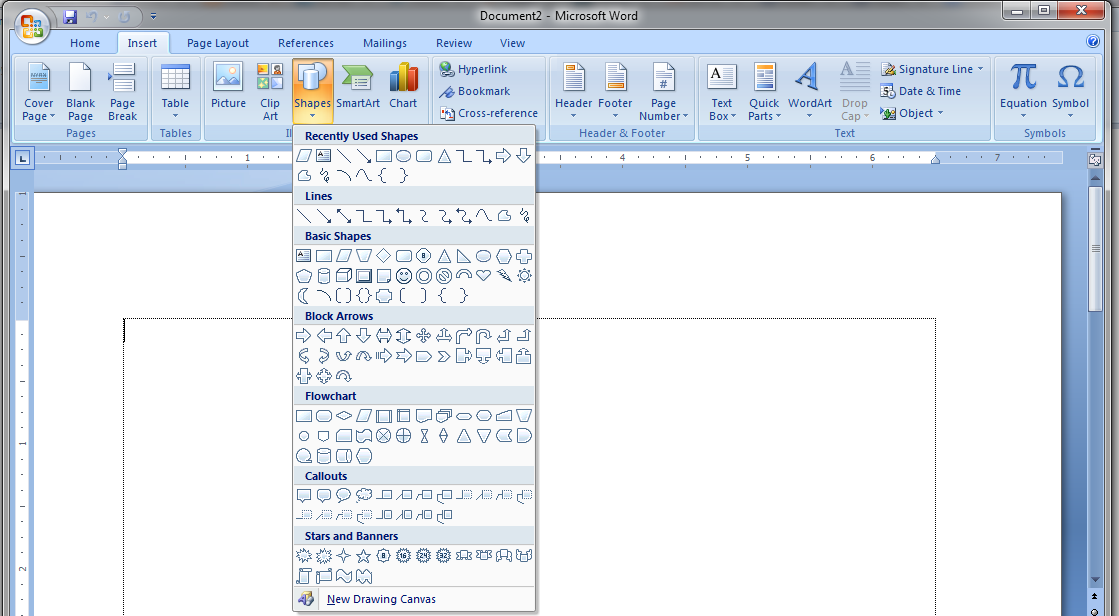
Task: Select the smiley face in Basic Shapes
Action: pyautogui.click(x=404, y=276)
